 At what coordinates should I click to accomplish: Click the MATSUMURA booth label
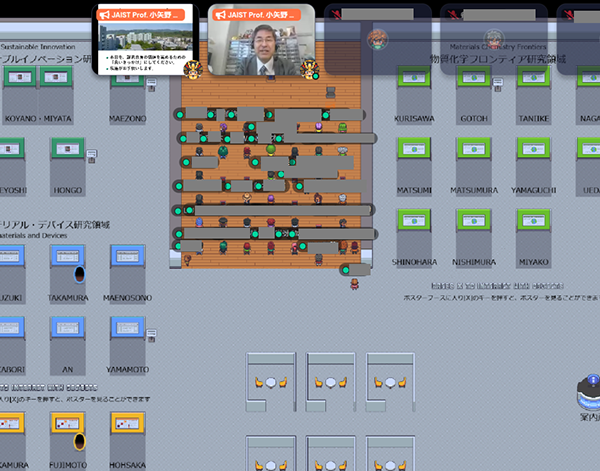tap(474, 190)
